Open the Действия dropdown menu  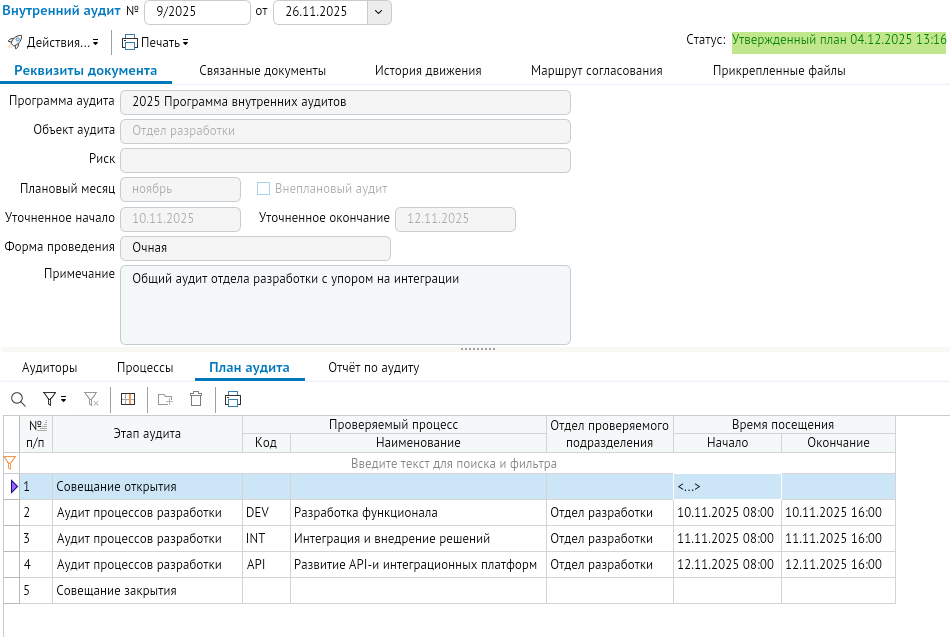point(53,42)
